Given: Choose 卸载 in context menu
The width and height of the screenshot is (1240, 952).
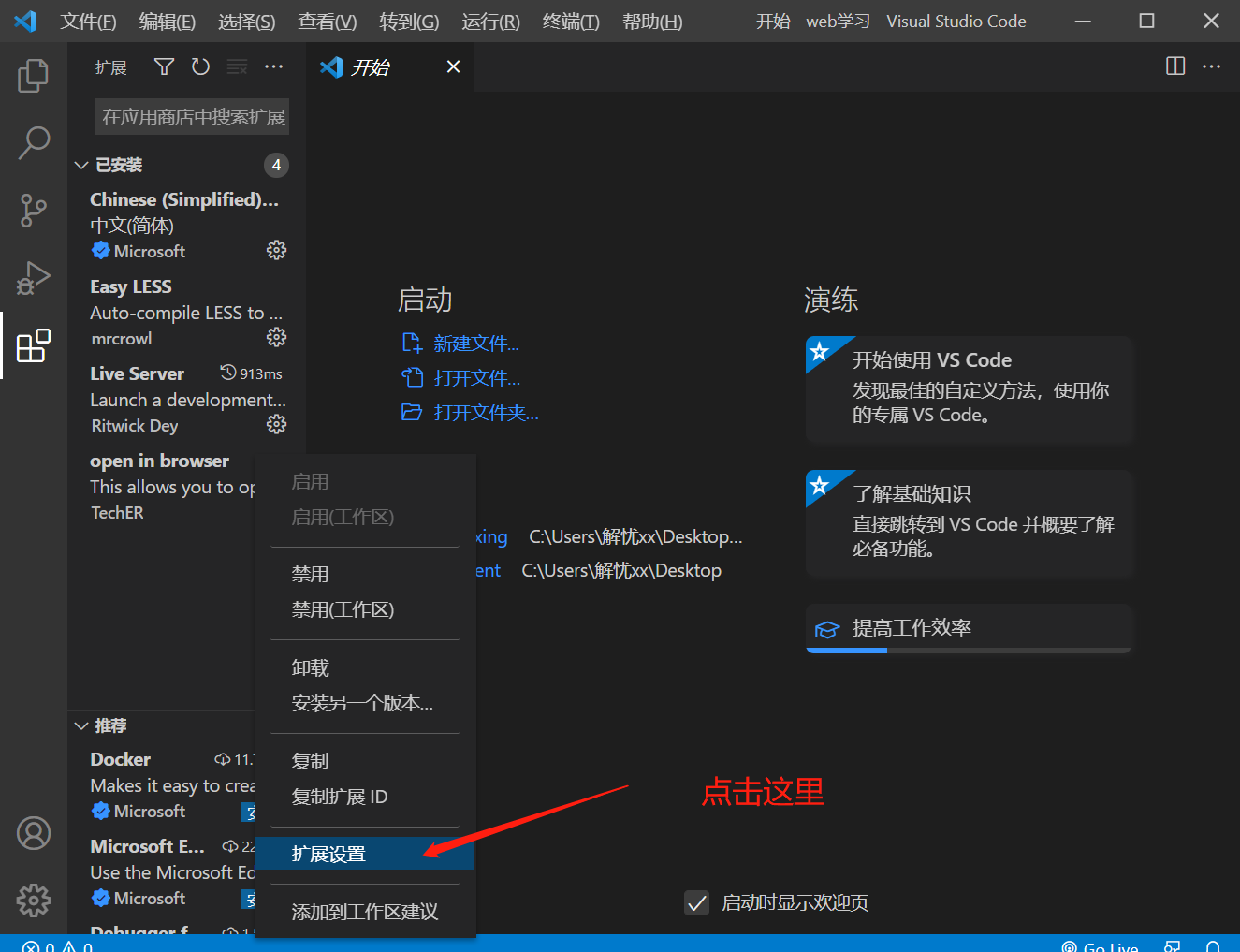Looking at the screenshot, I should tap(365, 667).
